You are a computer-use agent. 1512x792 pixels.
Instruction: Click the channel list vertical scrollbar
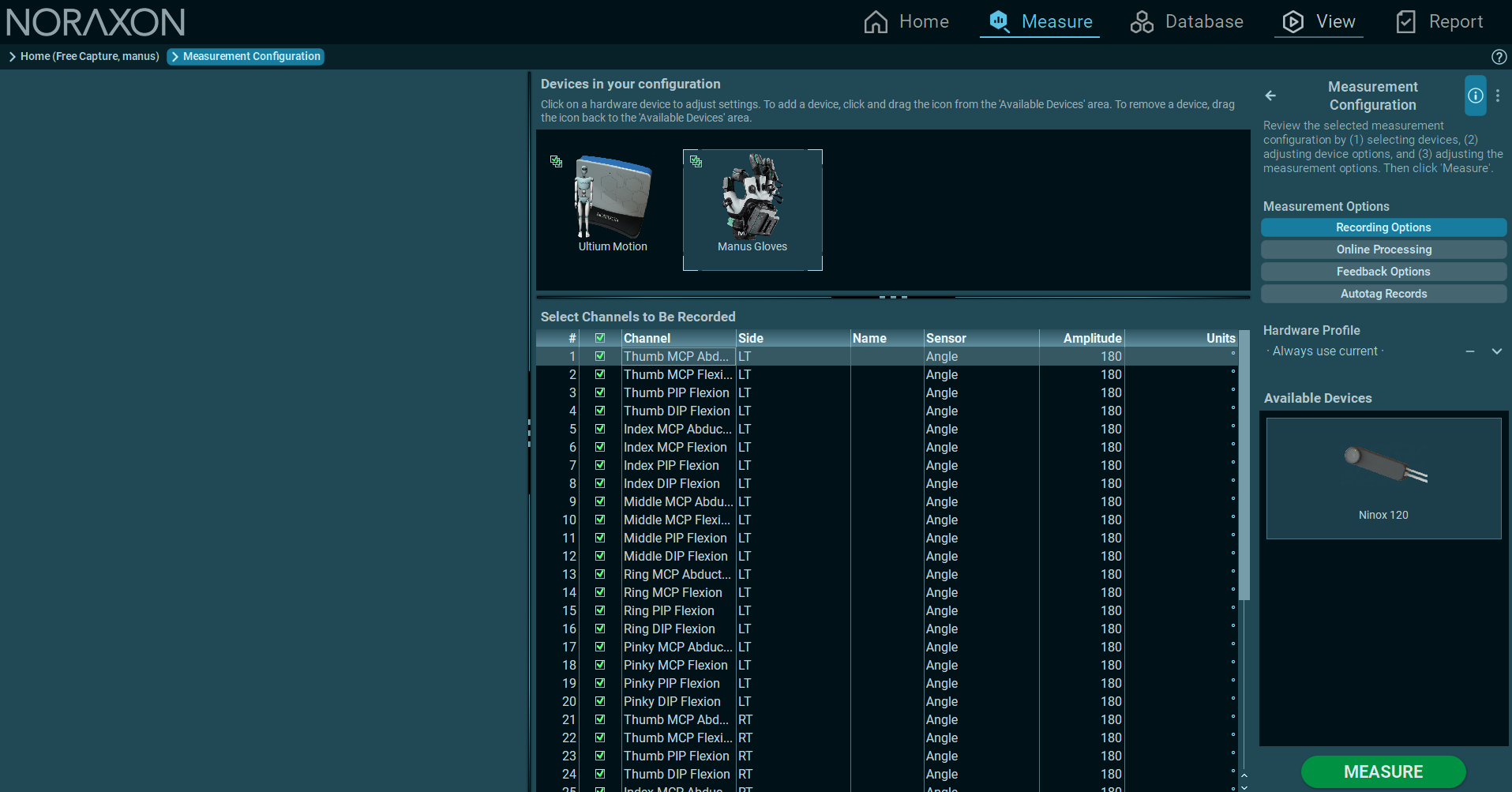(x=1244, y=466)
